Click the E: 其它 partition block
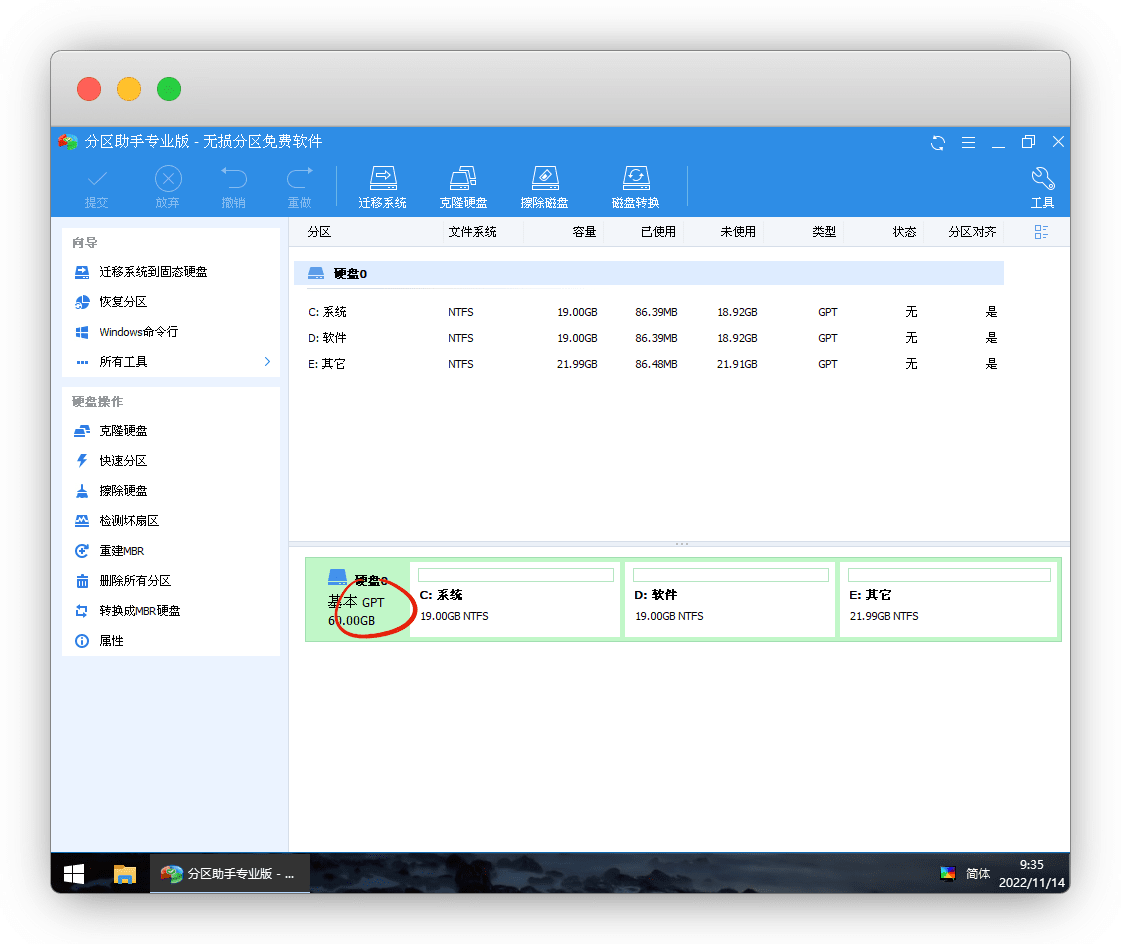The width and height of the screenshot is (1121, 944). pos(949,599)
